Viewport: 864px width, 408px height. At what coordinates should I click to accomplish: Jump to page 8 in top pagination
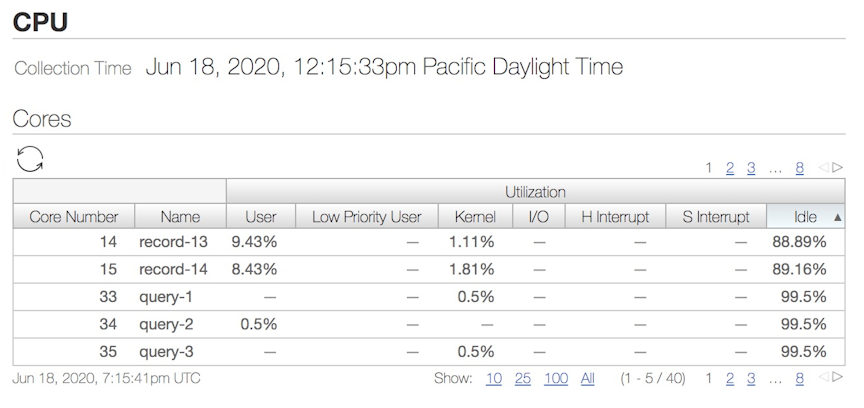click(799, 168)
